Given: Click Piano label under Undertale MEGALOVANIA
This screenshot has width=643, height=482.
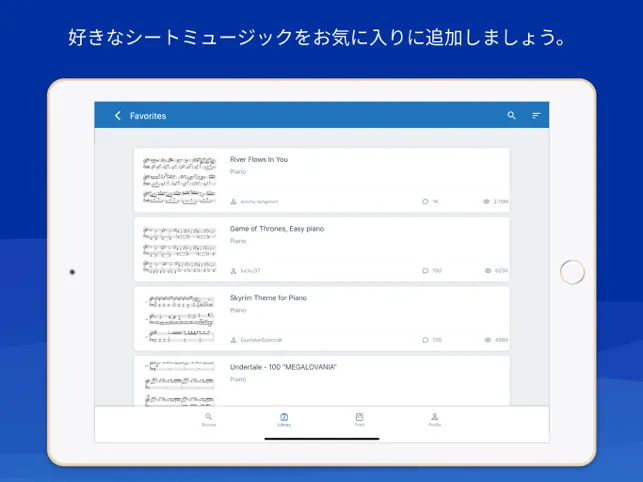Looking at the screenshot, I should point(238,379).
